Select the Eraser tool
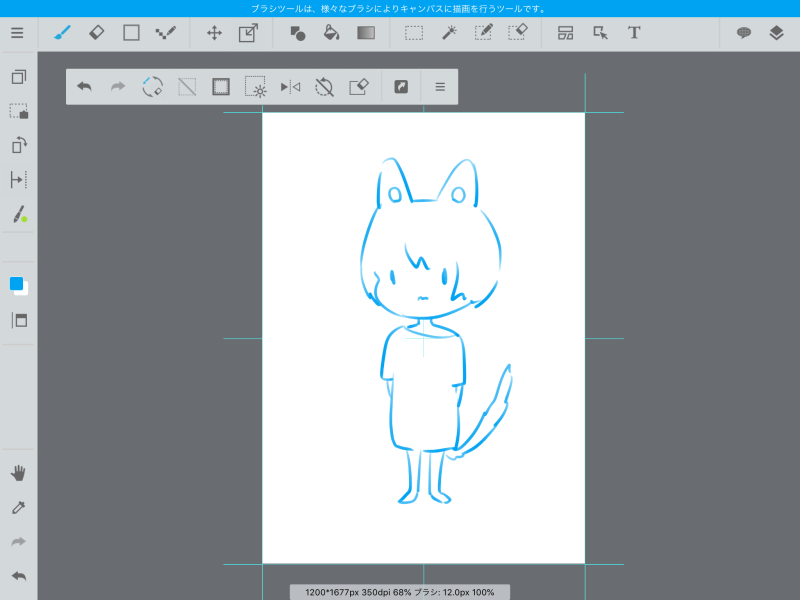Screen dimensions: 800x600 97,33
